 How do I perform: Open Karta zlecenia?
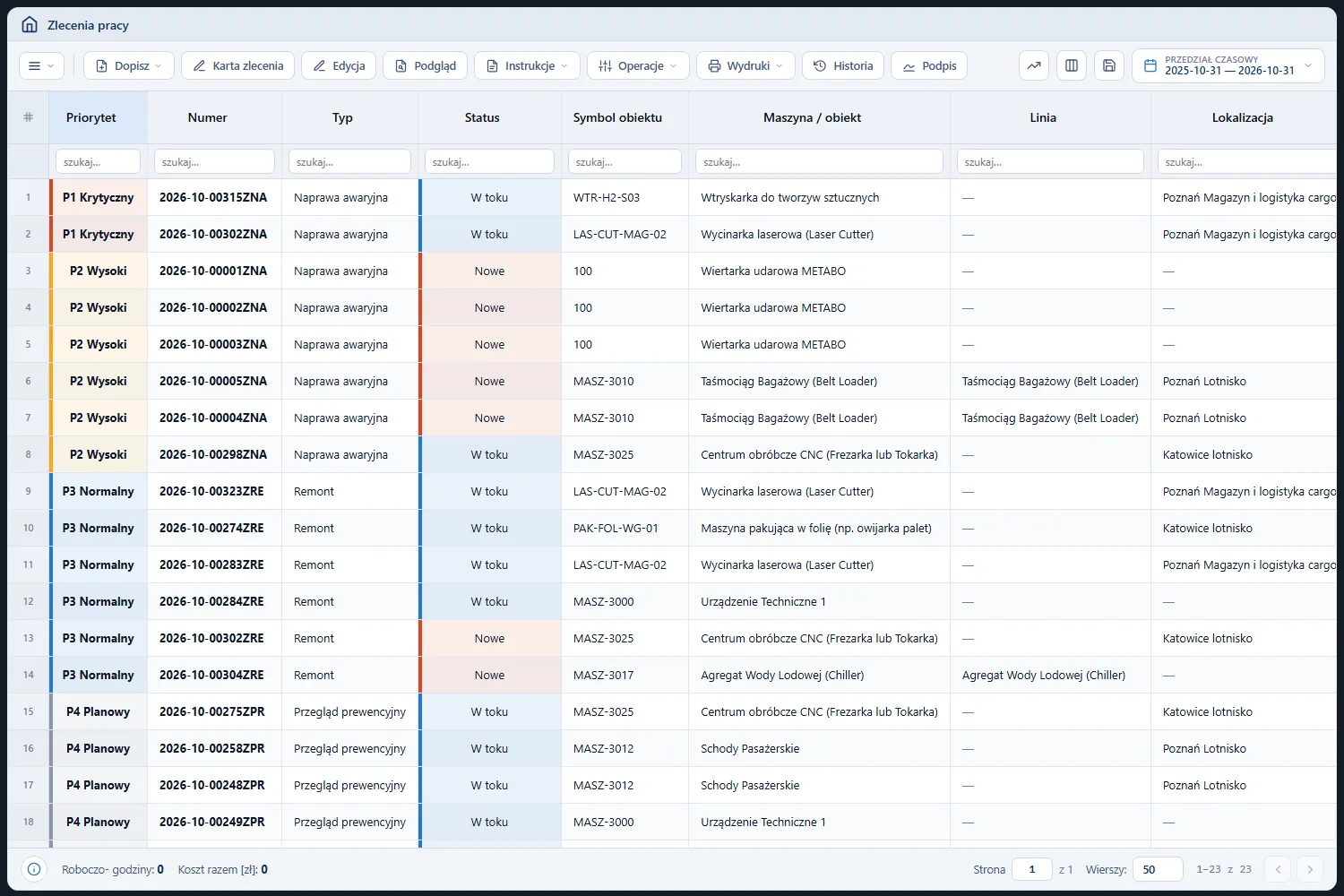click(237, 65)
